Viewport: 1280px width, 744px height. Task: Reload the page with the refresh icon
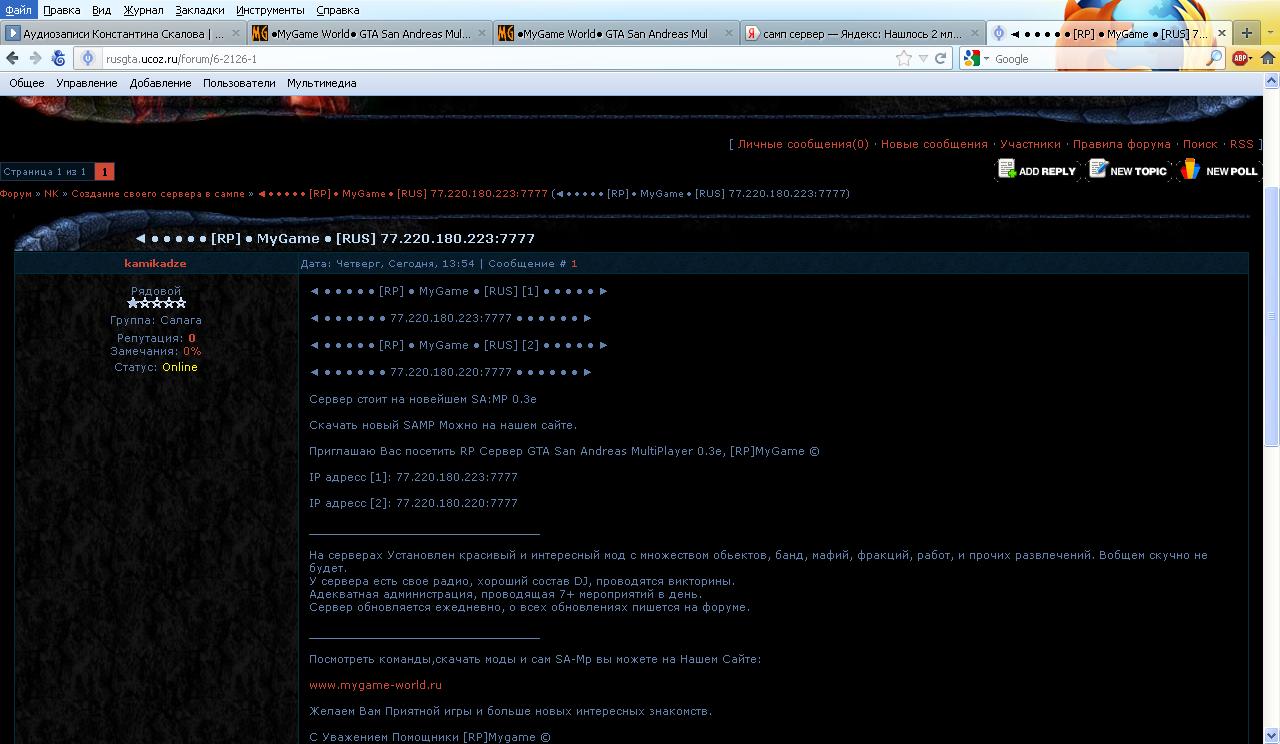tap(940, 59)
